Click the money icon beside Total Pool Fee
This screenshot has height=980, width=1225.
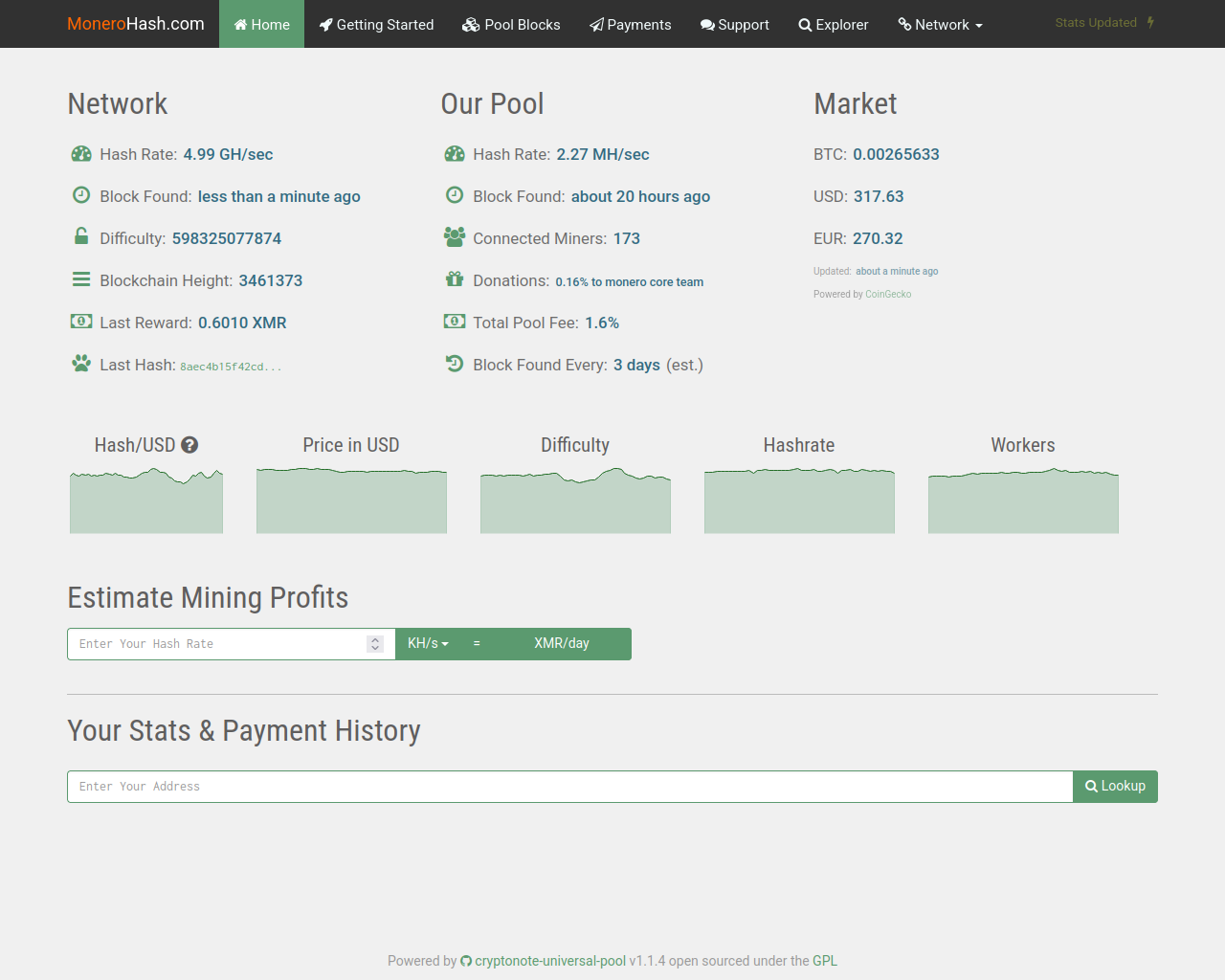coord(455,322)
